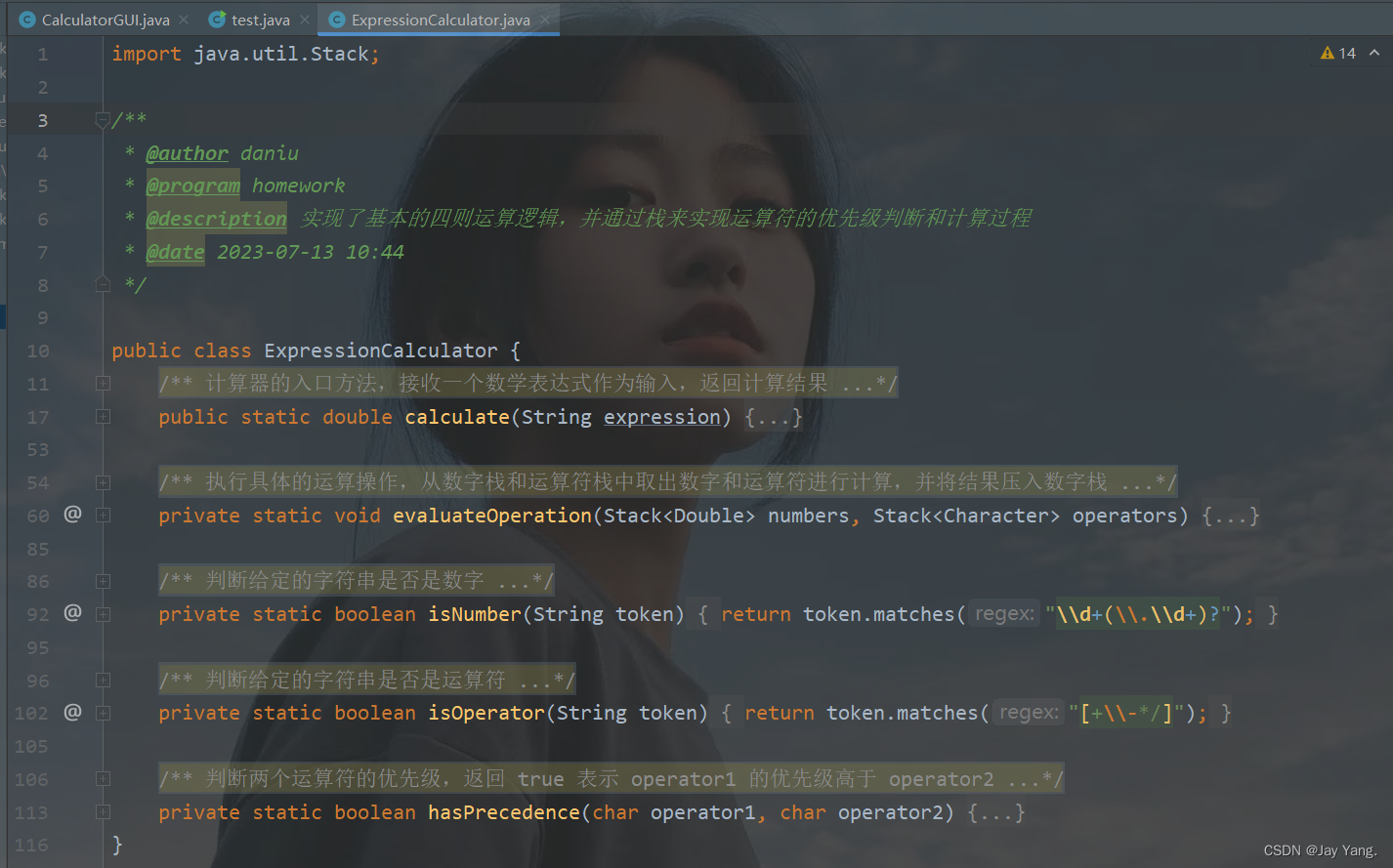Screen dimensions: 1393x868
Task: Click the @ gutter icon beside isOperator method
Action: (x=71, y=713)
